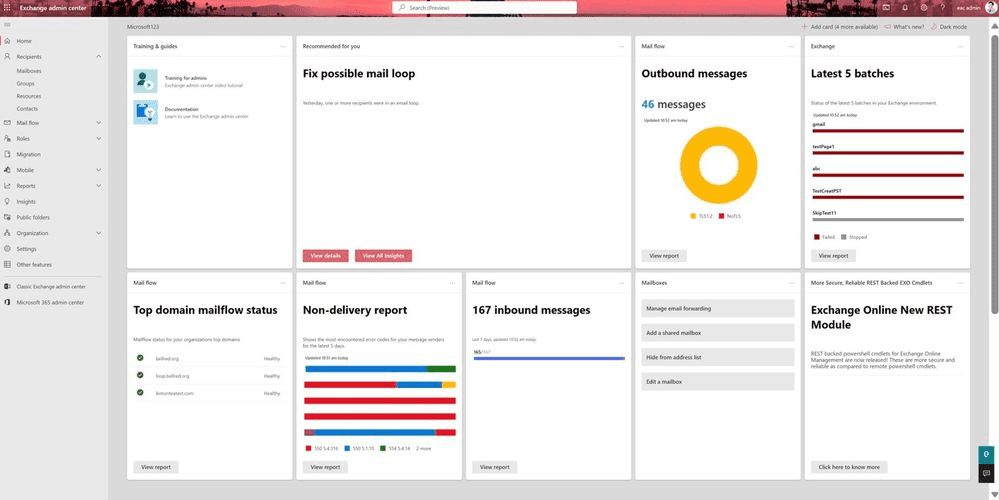Click the Home icon in sidebar
The image size is (999, 500).
(x=7, y=41)
